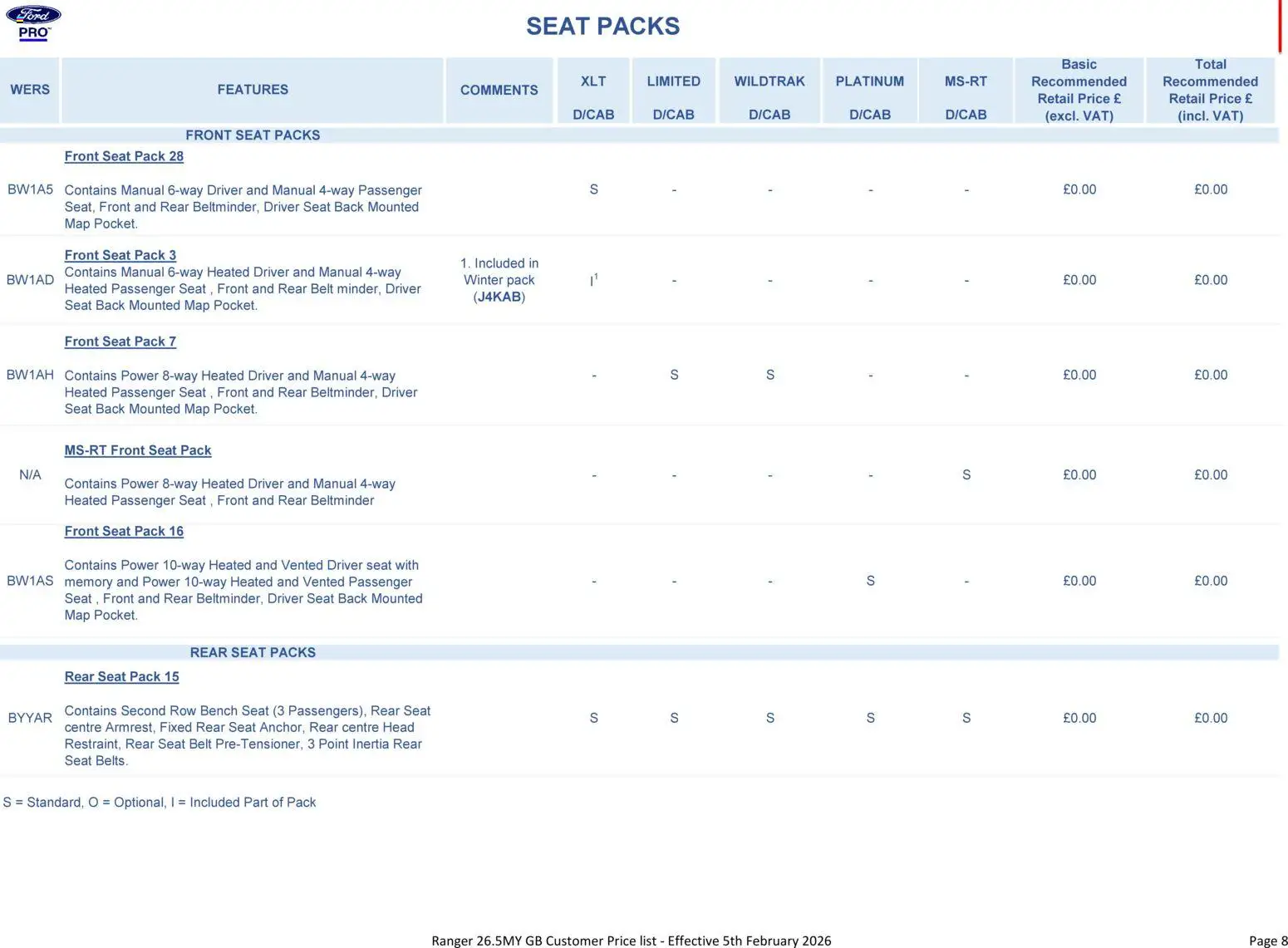Click the Rear Seat Pack 15 link

121,676
